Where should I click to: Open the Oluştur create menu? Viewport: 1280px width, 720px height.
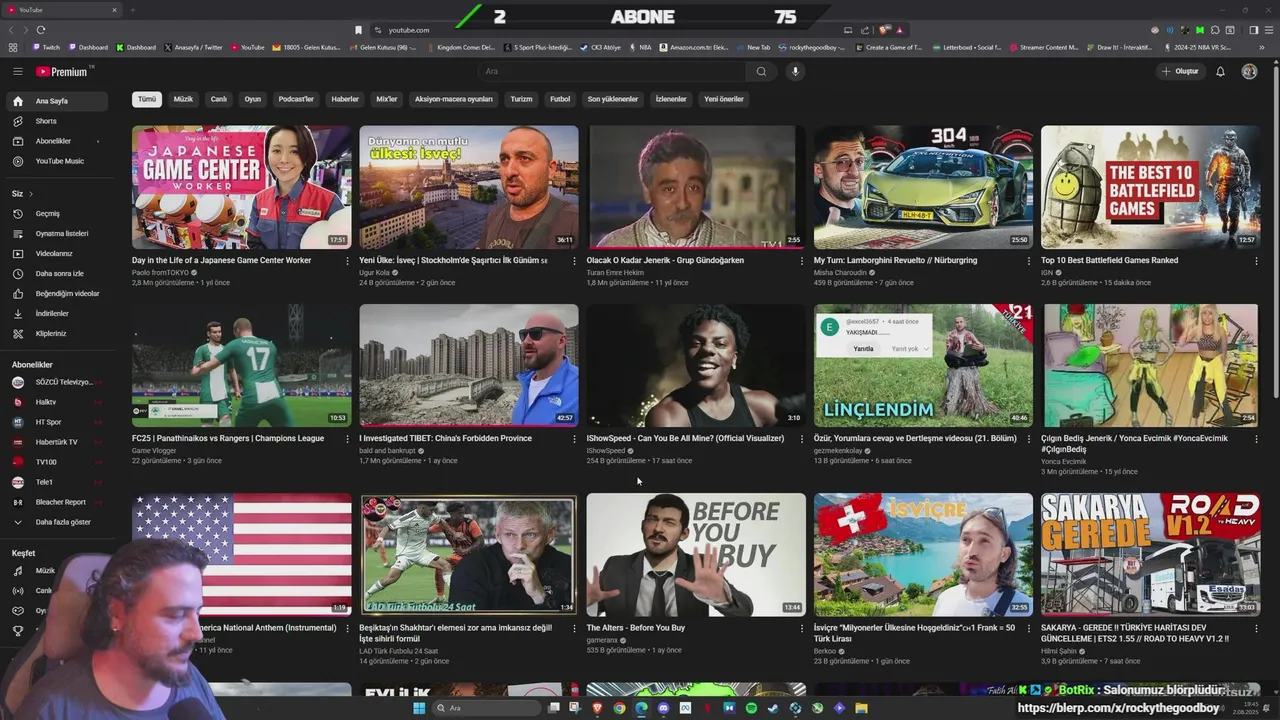point(1180,71)
